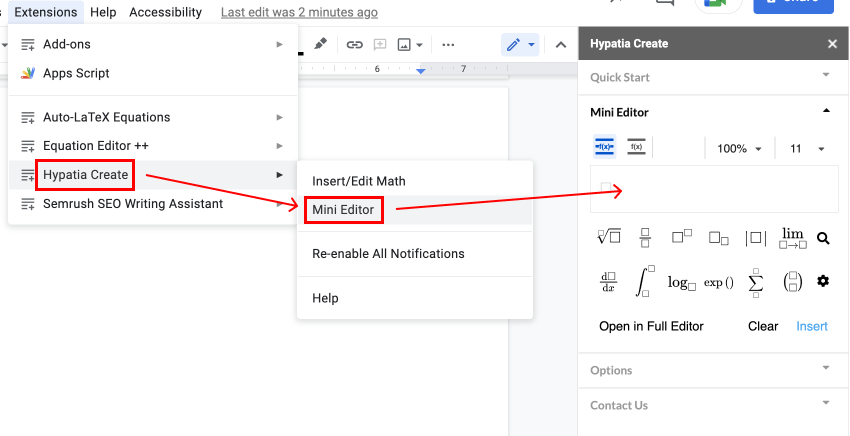Click the add comment toolbar icon
This screenshot has height=436, width=850.
pyautogui.click(x=379, y=44)
